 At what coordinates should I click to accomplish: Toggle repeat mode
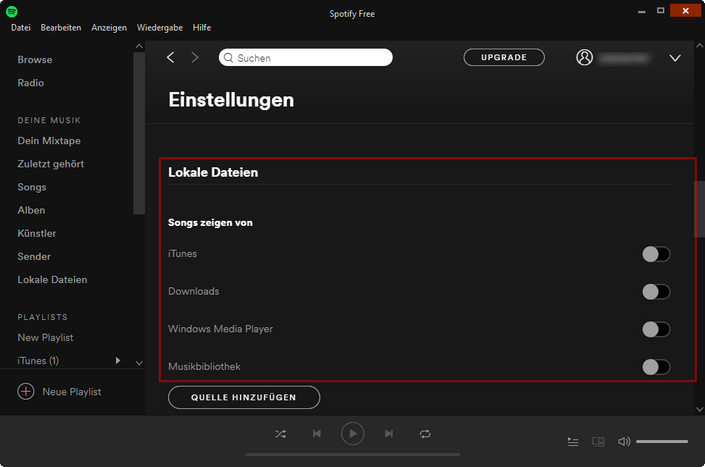(x=425, y=434)
